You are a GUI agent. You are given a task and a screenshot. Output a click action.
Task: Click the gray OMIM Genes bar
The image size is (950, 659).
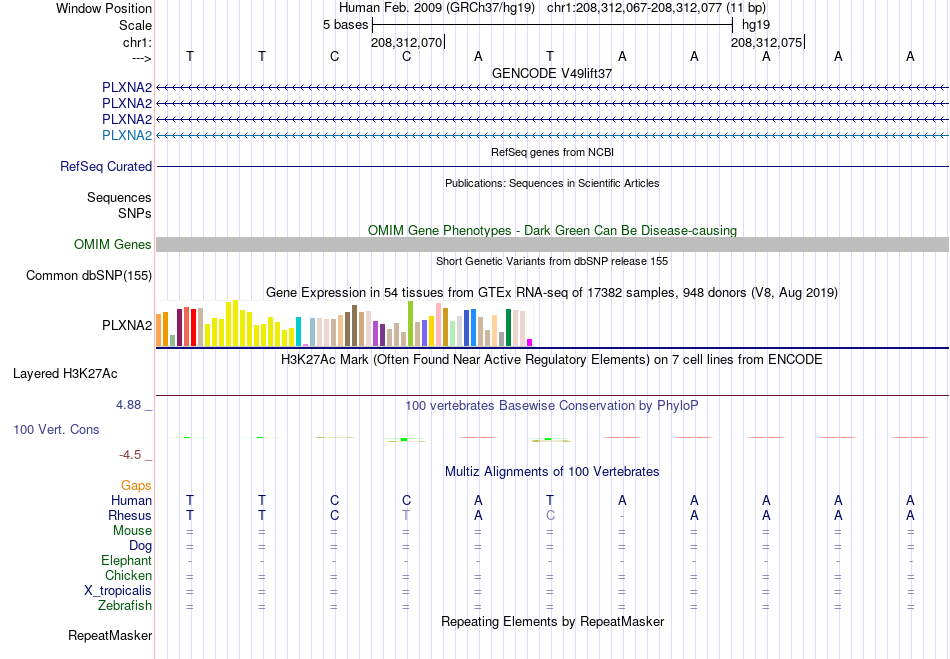pos(552,245)
